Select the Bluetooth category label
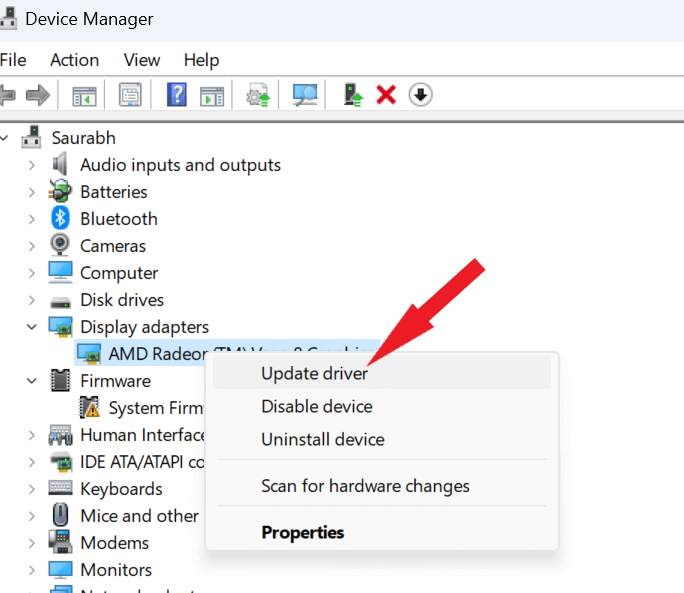The width and height of the screenshot is (684, 593). pyautogui.click(x=119, y=219)
